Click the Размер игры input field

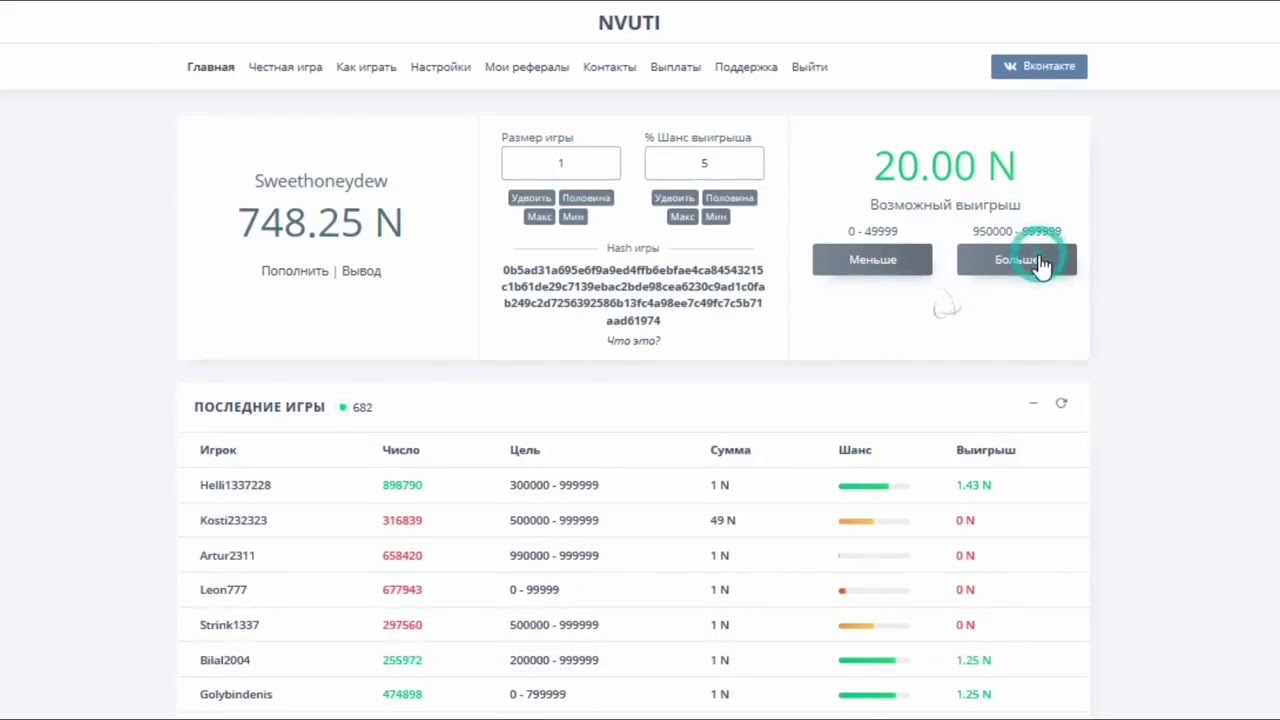(x=561, y=163)
